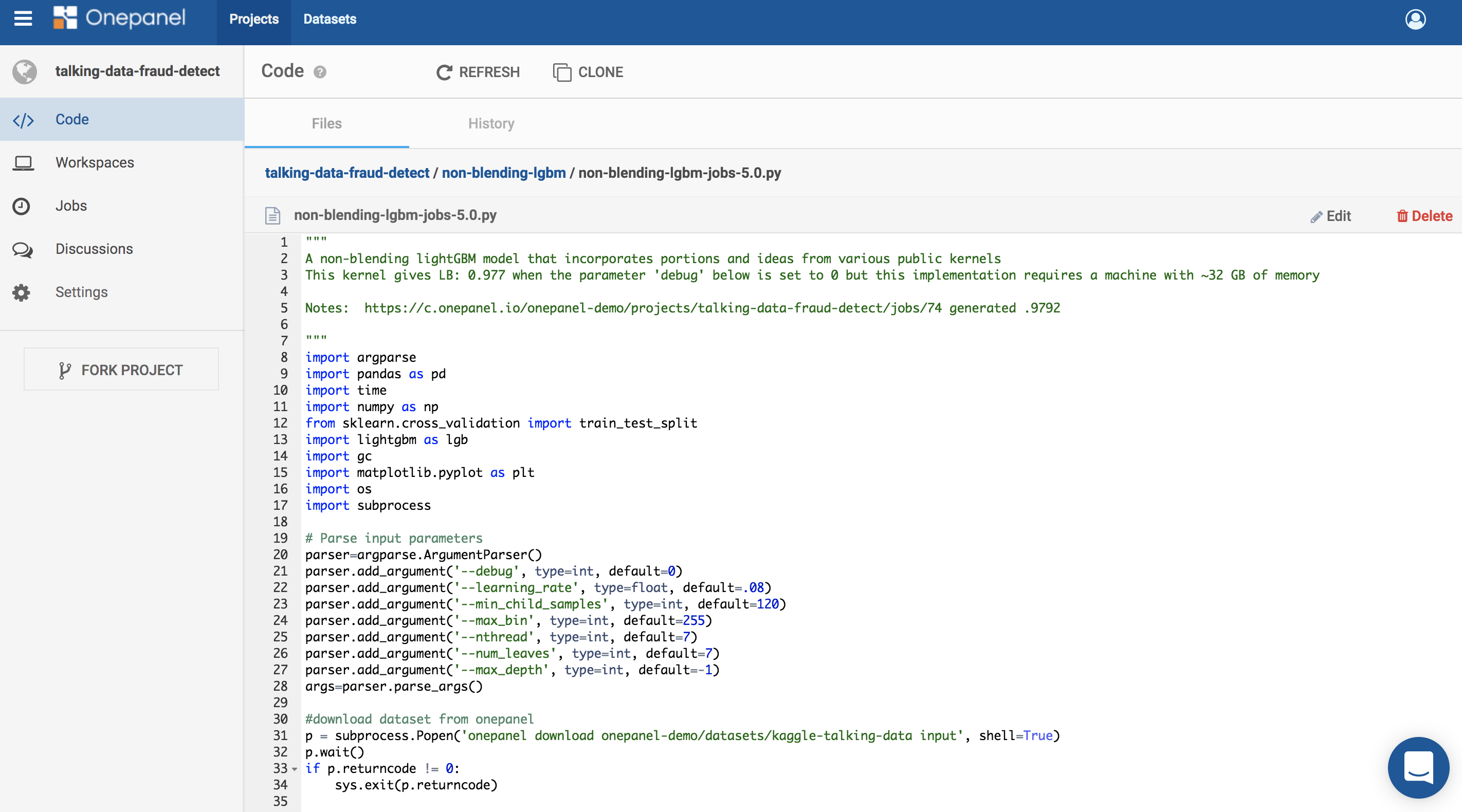The width and height of the screenshot is (1462, 812).
Task: Go to Projects in top navigation
Action: pyautogui.click(x=254, y=20)
